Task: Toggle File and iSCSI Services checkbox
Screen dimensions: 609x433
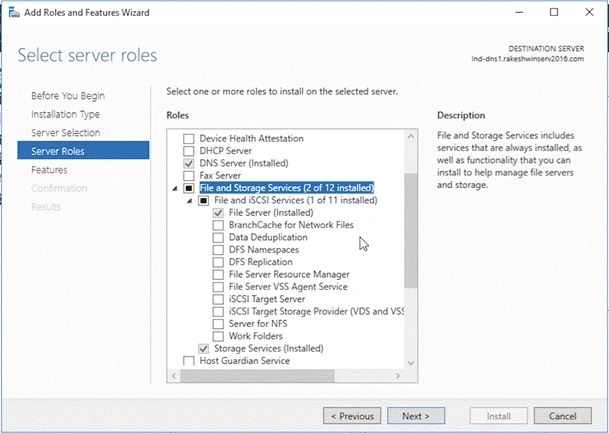Action: (x=203, y=200)
